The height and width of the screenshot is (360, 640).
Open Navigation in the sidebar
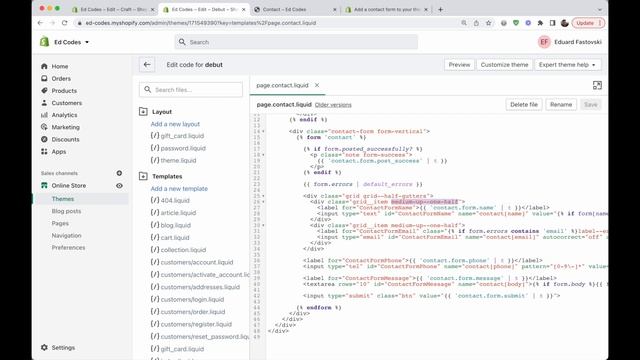(66, 236)
